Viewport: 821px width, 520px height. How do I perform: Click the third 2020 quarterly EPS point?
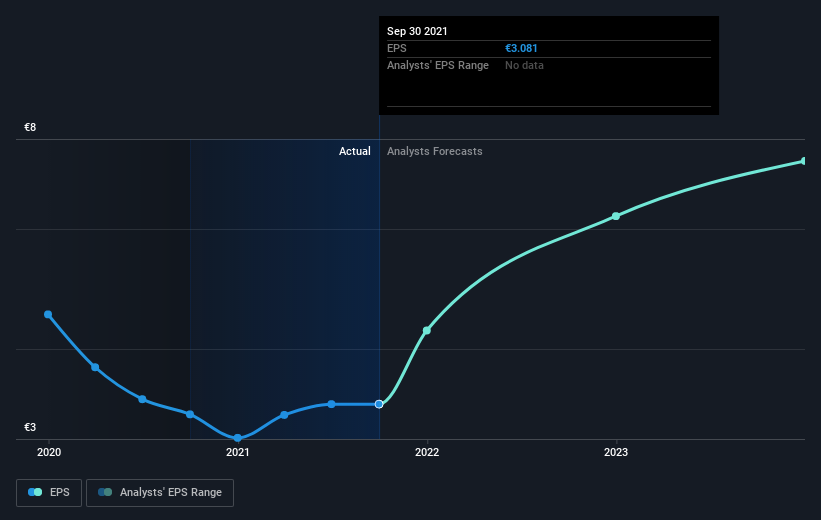click(142, 399)
